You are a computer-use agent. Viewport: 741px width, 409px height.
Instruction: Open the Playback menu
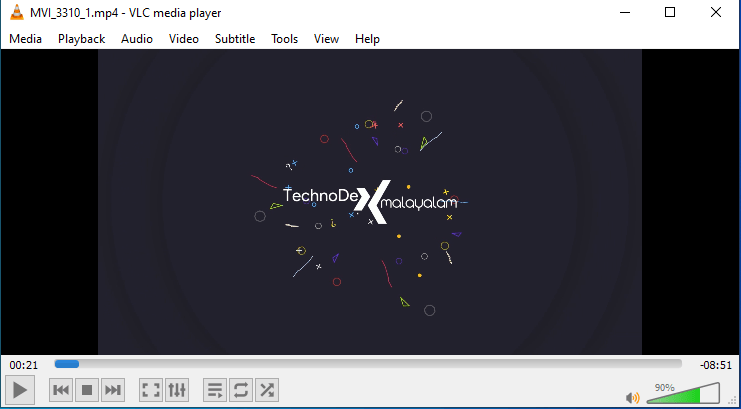tap(81, 39)
